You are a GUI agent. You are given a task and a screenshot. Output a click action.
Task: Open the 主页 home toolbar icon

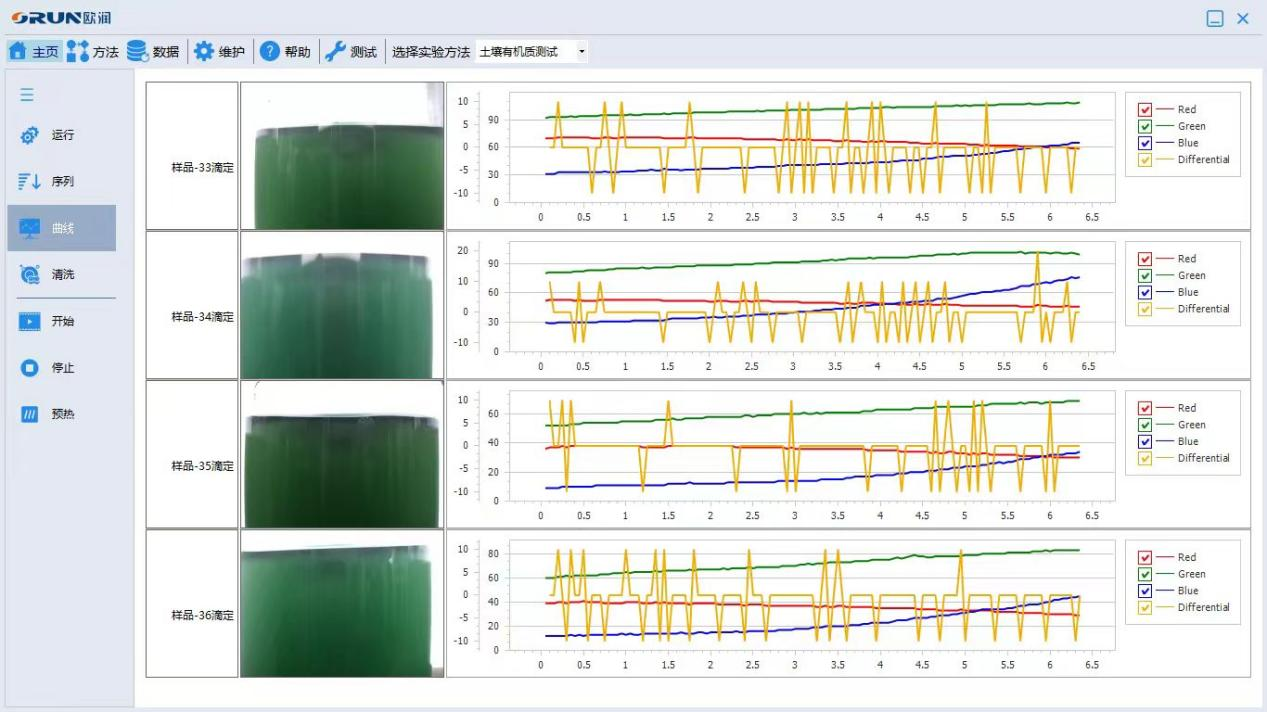coord(17,52)
